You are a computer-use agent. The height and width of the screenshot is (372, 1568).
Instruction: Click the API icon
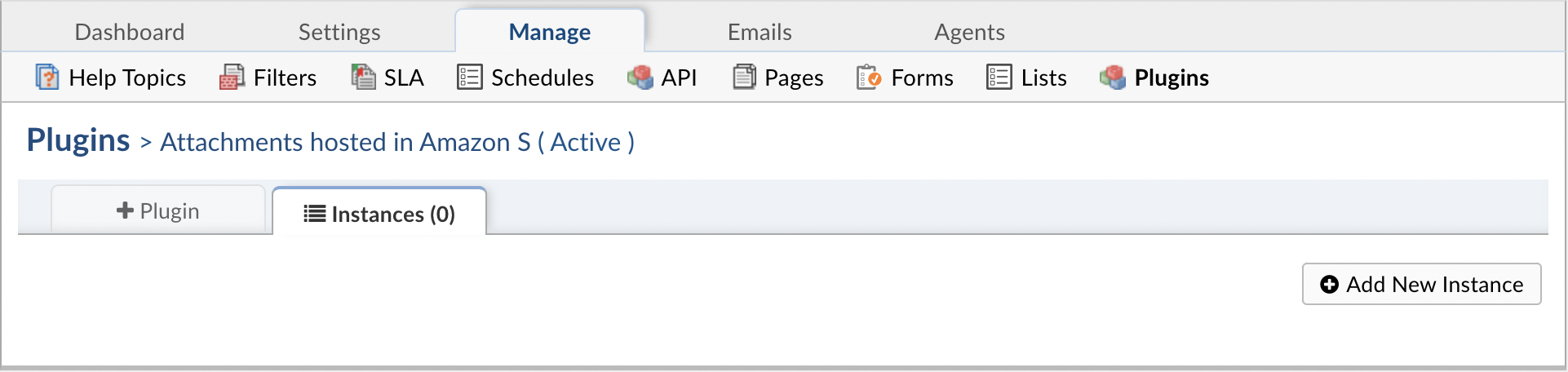(640, 77)
